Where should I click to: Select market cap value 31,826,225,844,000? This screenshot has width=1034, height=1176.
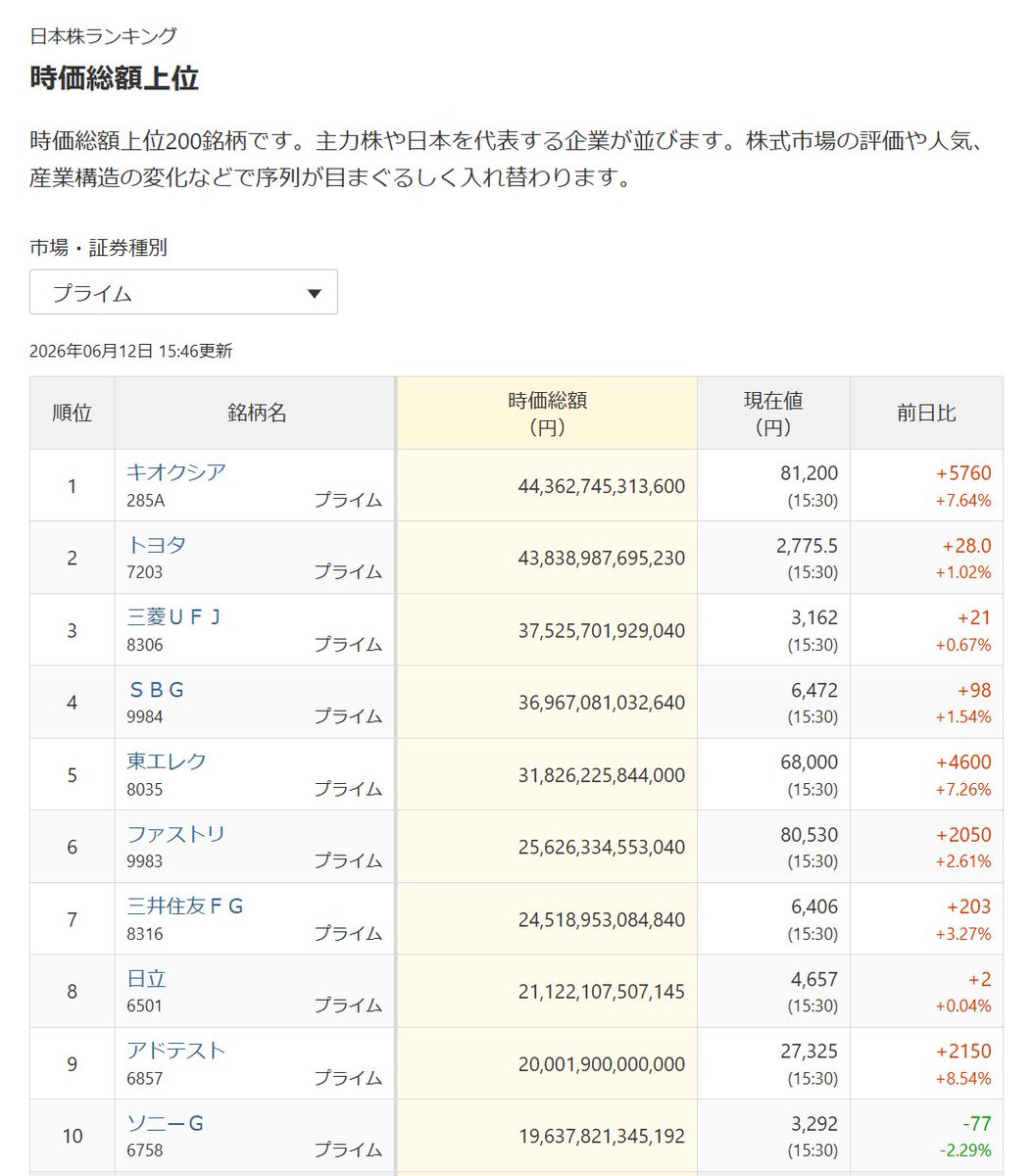[602, 775]
